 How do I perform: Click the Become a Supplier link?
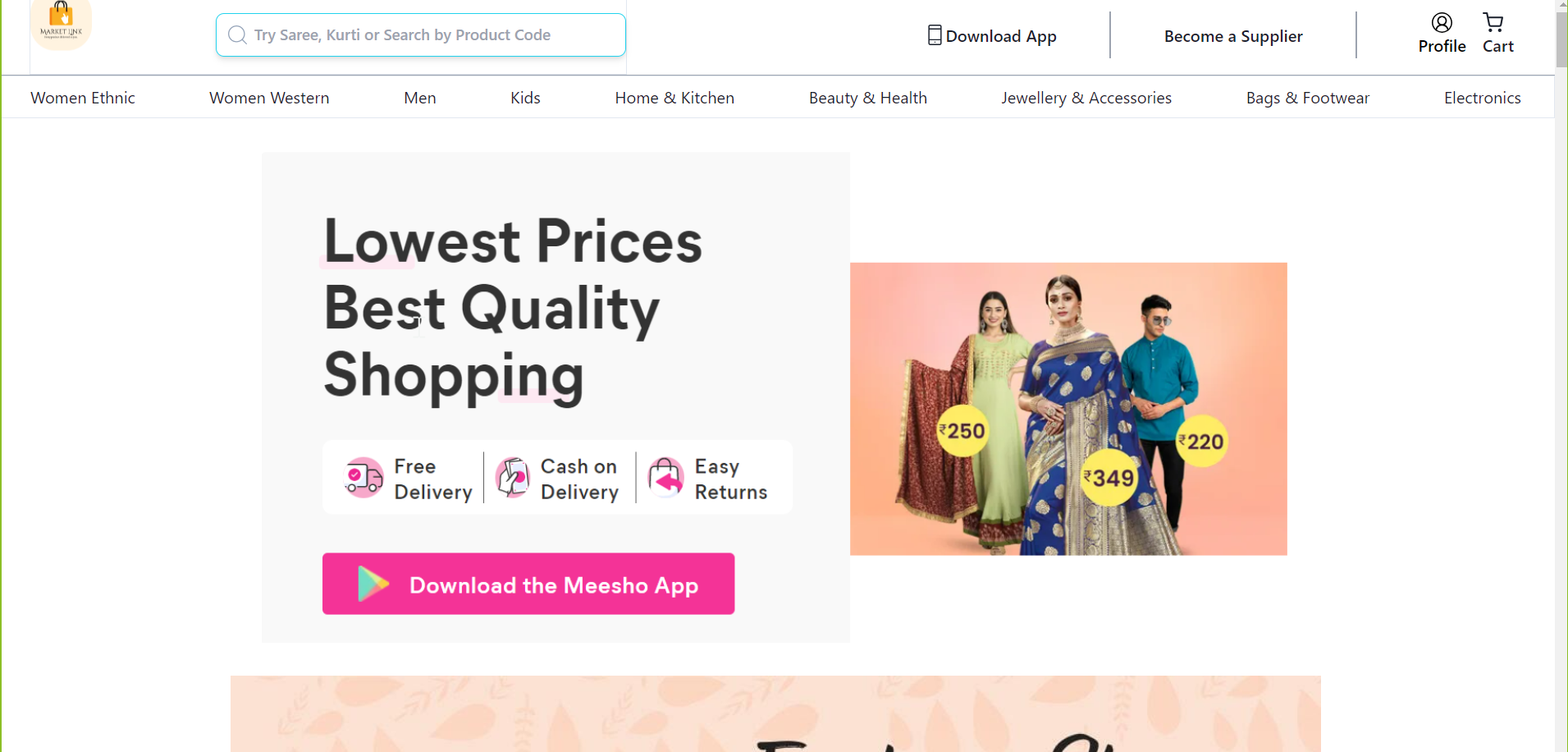coord(1232,35)
